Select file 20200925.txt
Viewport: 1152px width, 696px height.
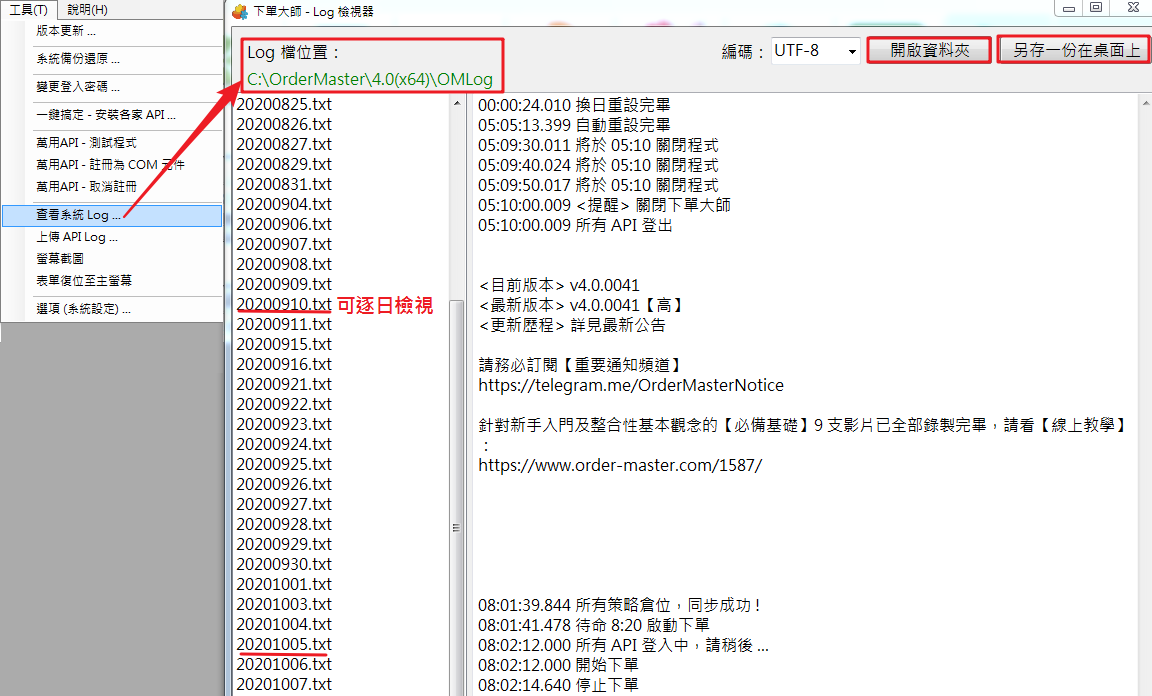click(x=284, y=464)
